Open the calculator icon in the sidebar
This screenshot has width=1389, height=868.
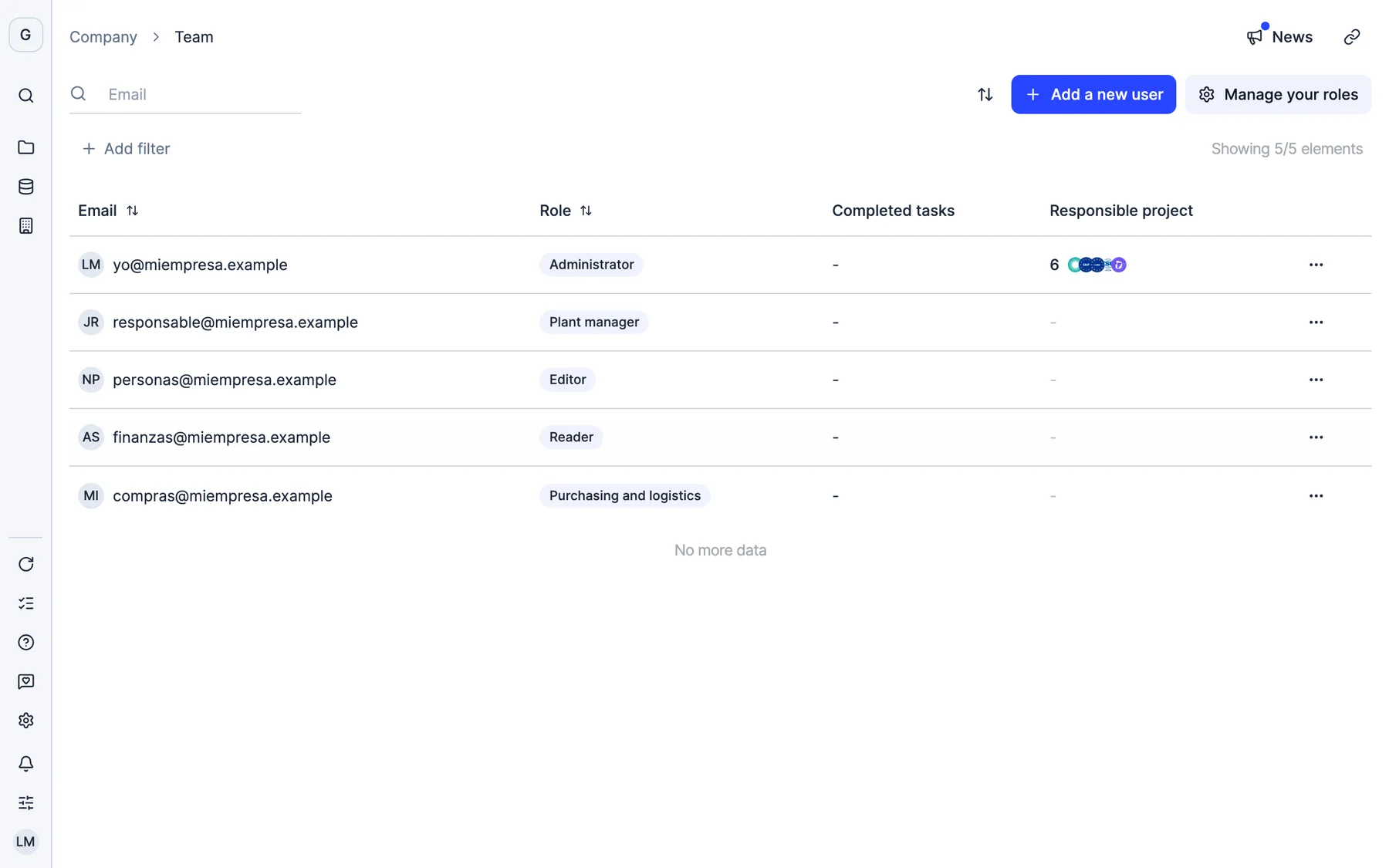[25, 226]
